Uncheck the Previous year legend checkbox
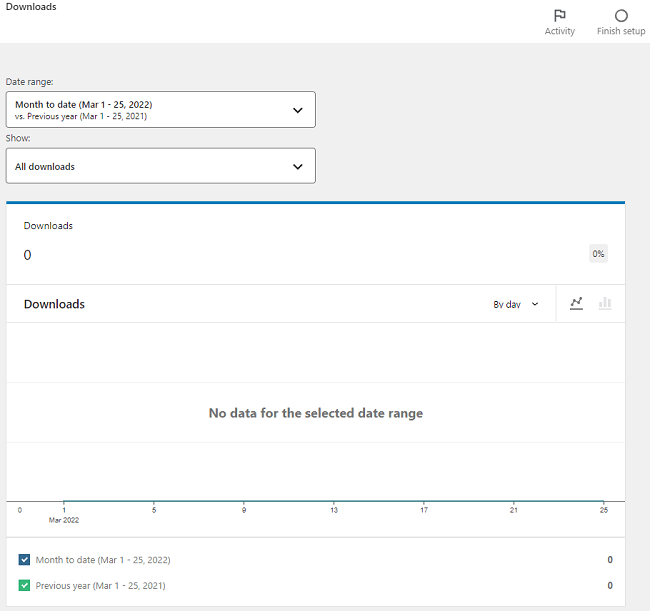This screenshot has height=611, width=650. [25, 585]
